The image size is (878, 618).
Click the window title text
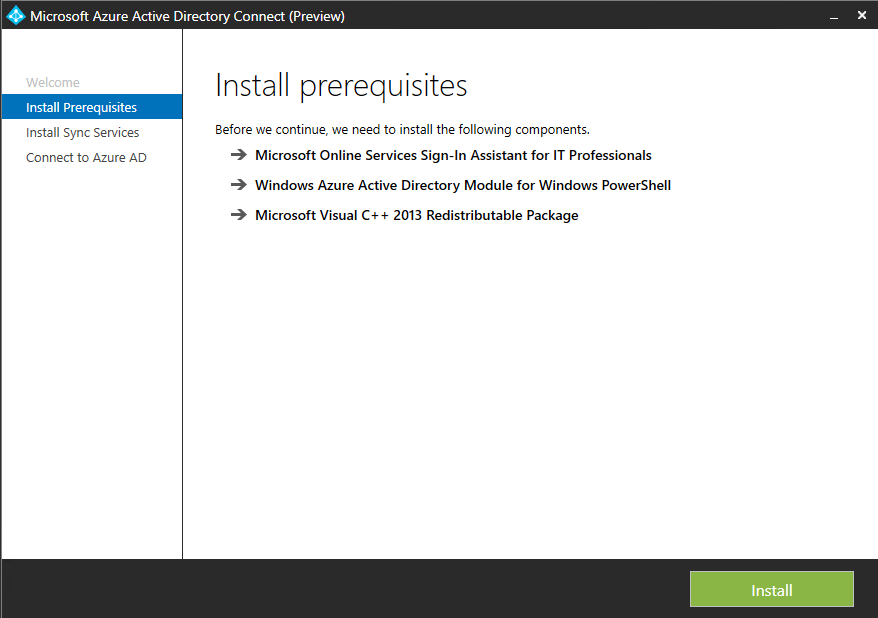[187, 16]
